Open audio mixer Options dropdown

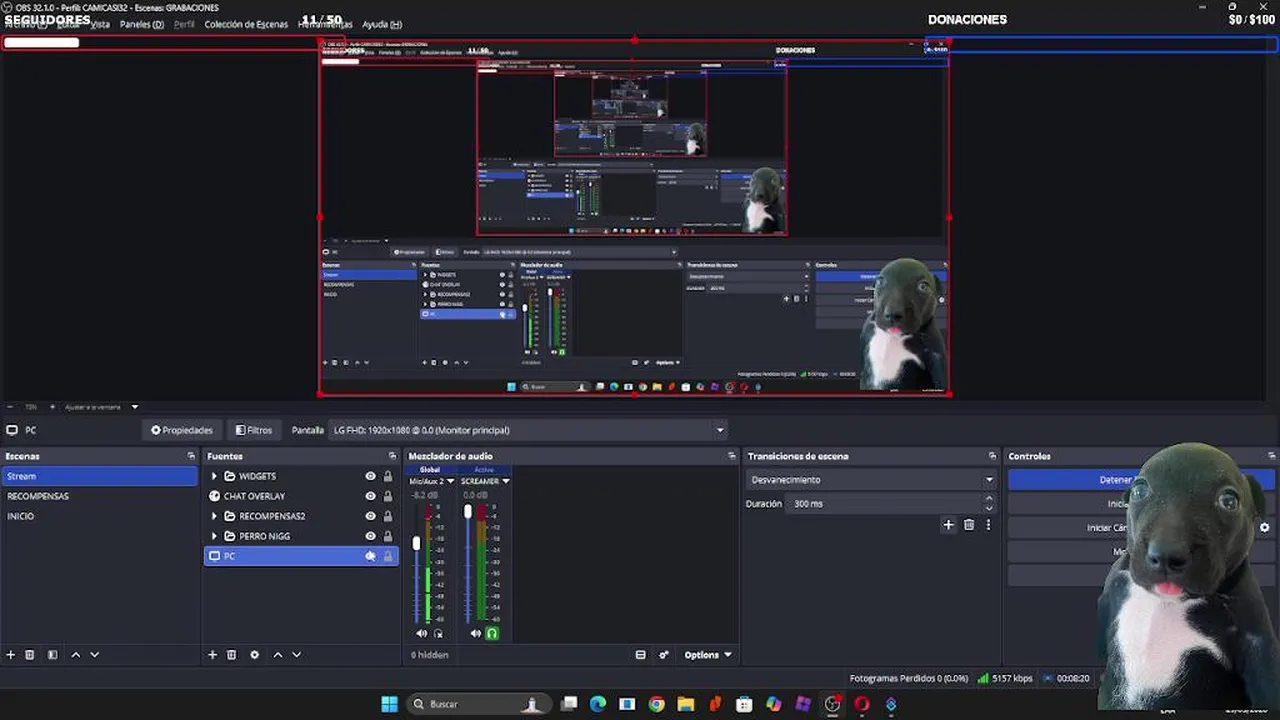708,655
